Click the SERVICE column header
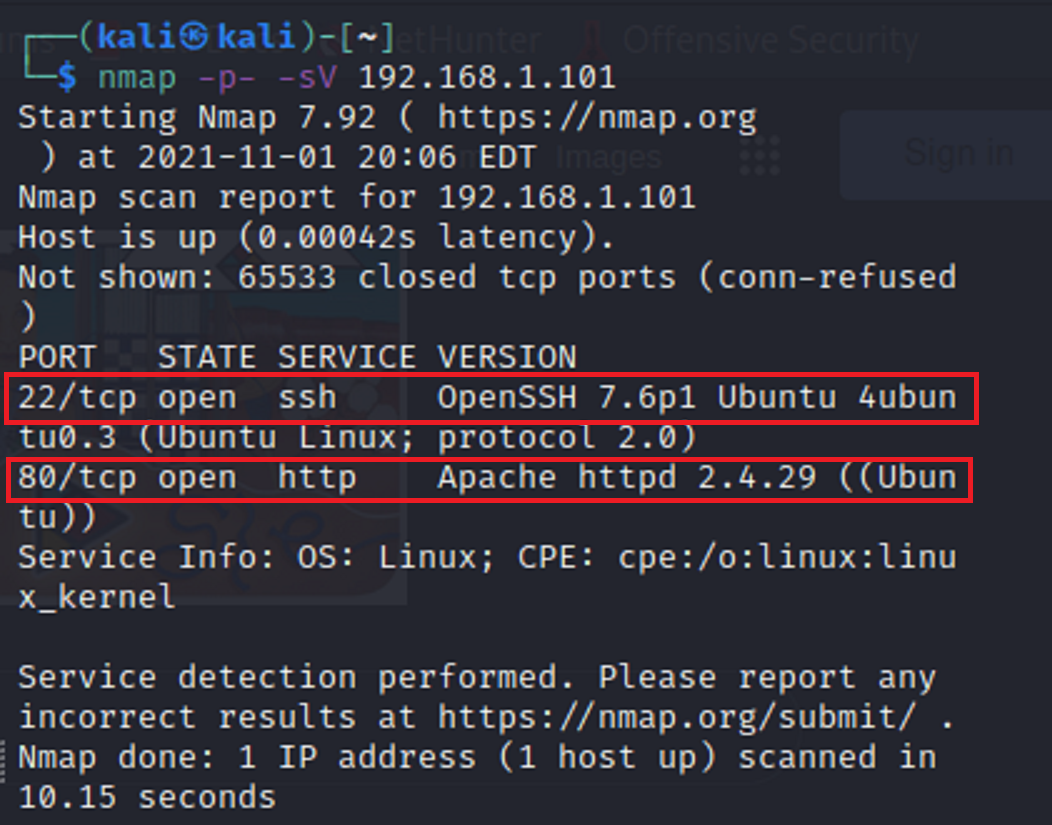Viewport: 1052px width, 825px height. pyautogui.click(x=347, y=357)
